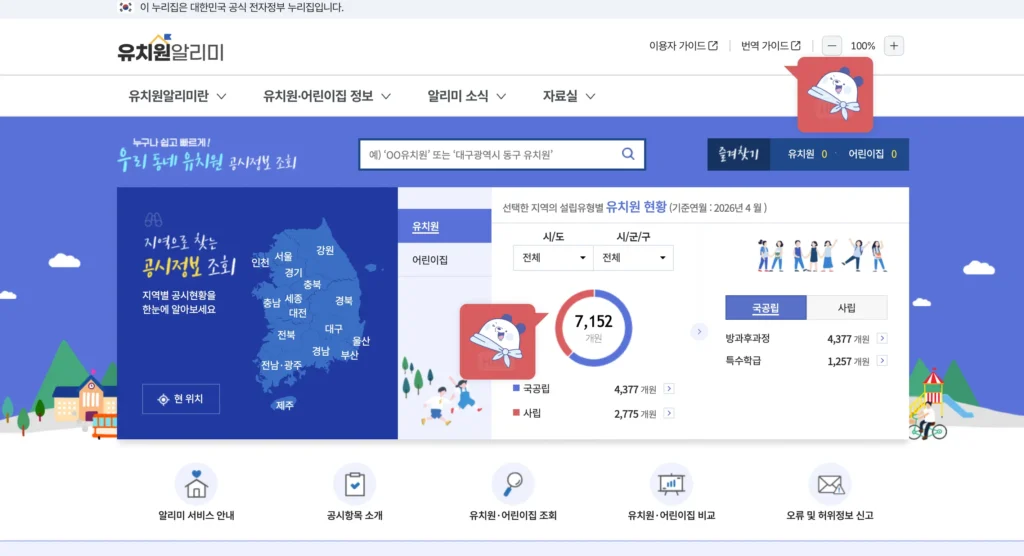Open 유치원·어린이집 비교 chart icon
1024x556 pixels.
pos(671,484)
